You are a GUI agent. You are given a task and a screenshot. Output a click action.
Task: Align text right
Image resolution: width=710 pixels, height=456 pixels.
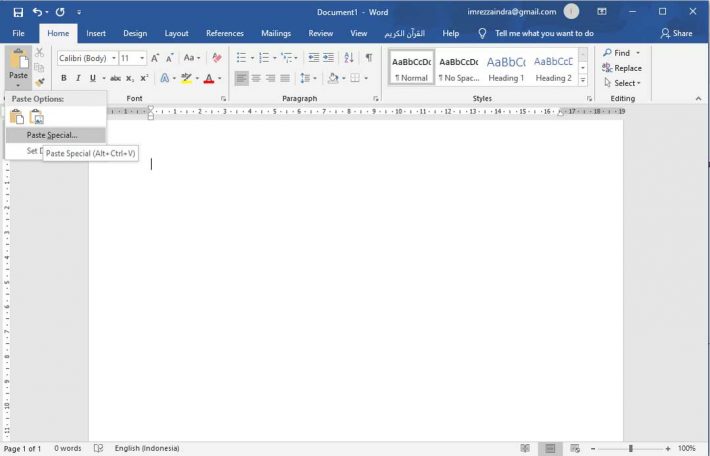click(270, 78)
